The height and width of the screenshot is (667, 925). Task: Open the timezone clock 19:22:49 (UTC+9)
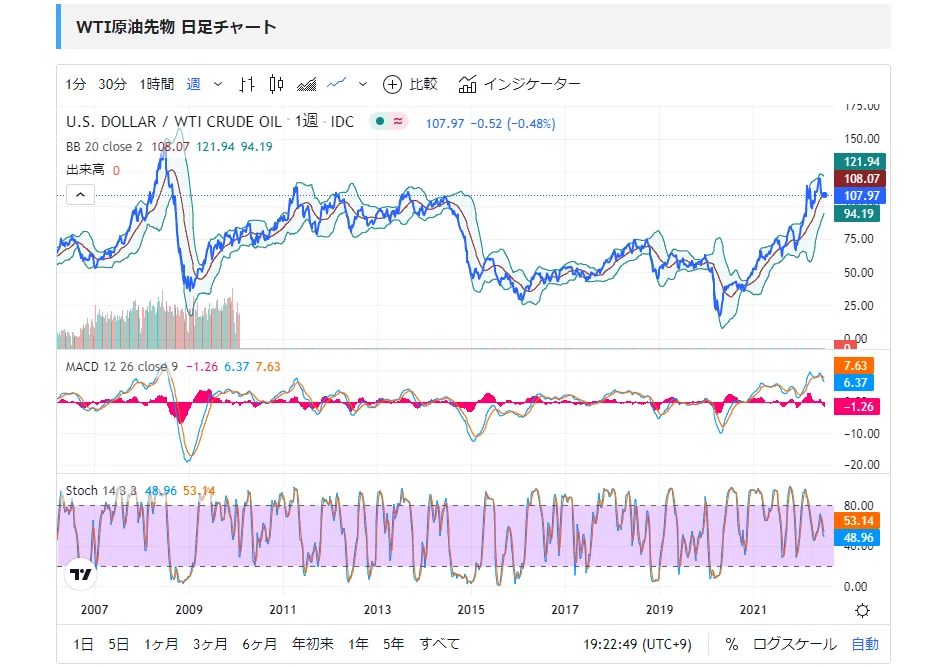pos(637,644)
